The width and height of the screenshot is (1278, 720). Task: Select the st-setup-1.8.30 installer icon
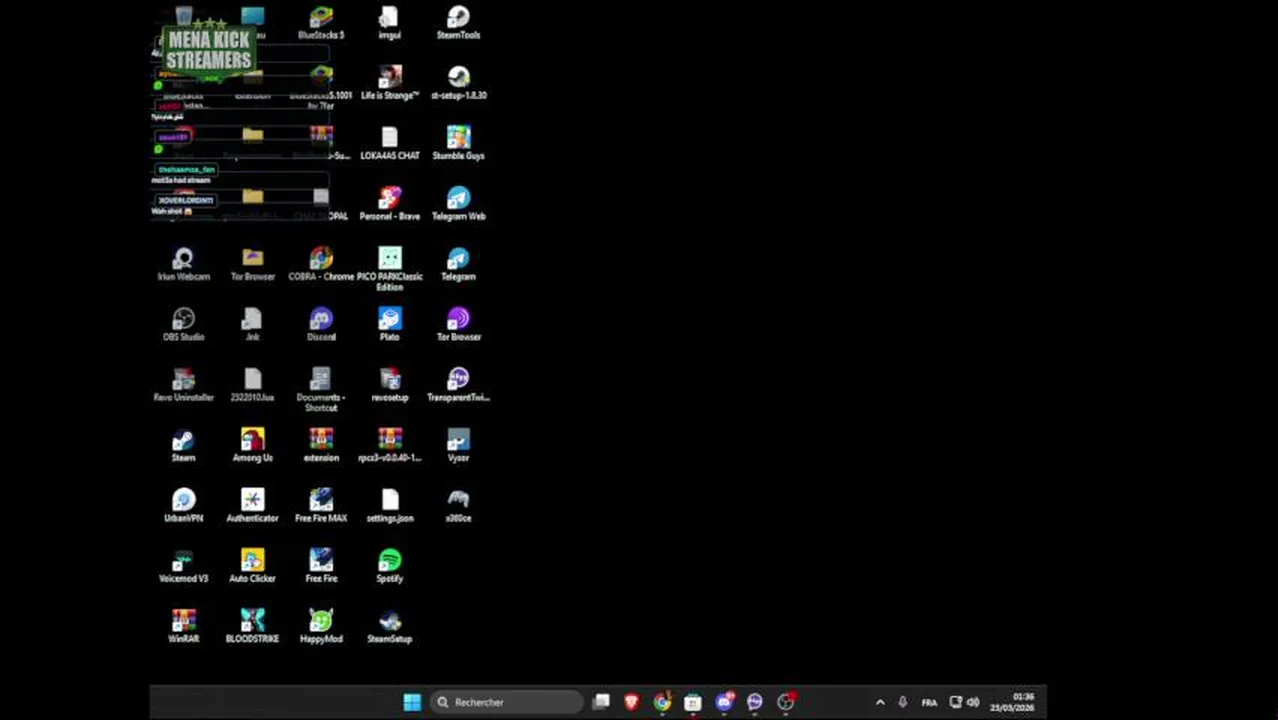pyautogui.click(x=458, y=83)
